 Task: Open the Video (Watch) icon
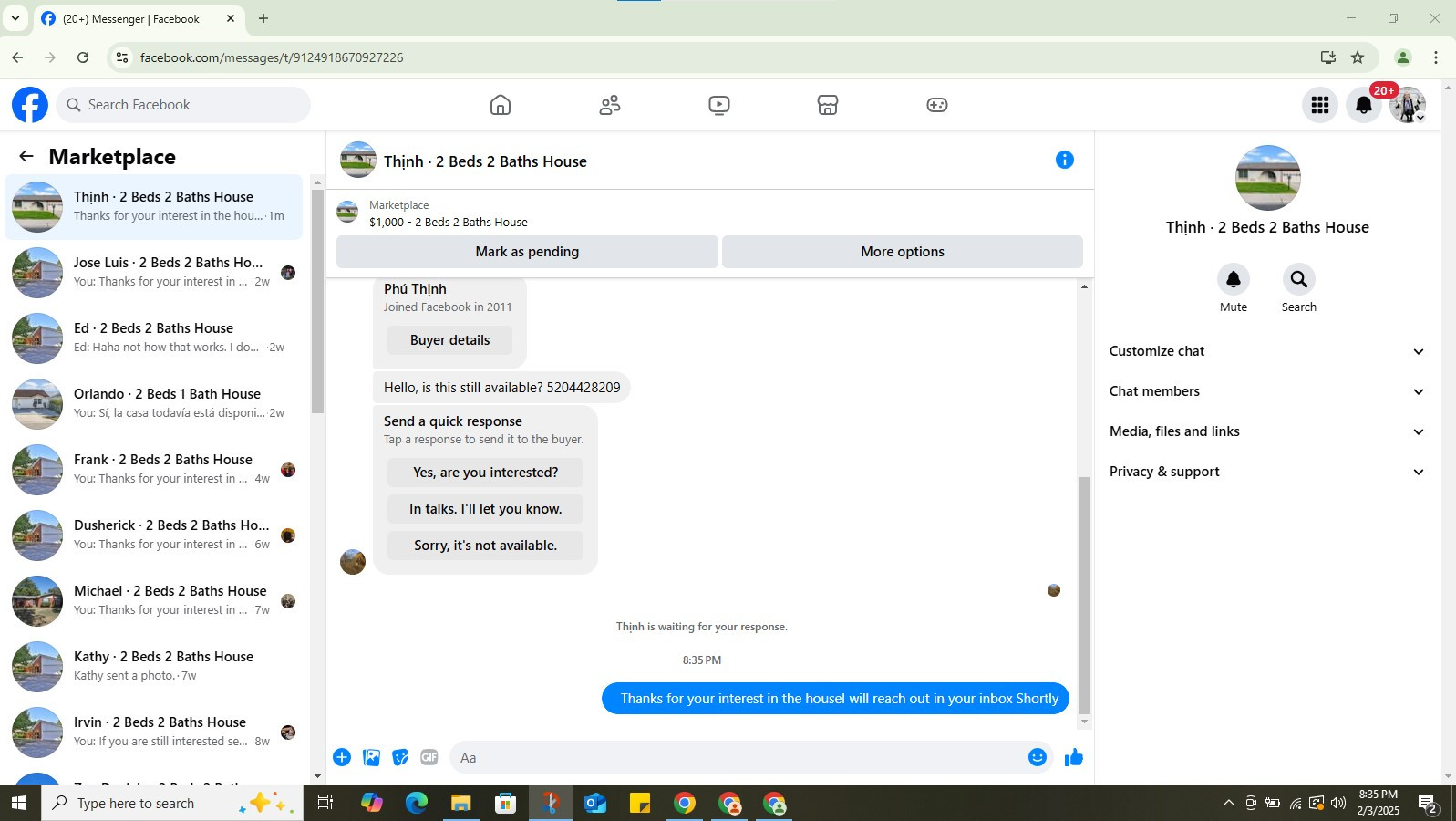coord(718,105)
